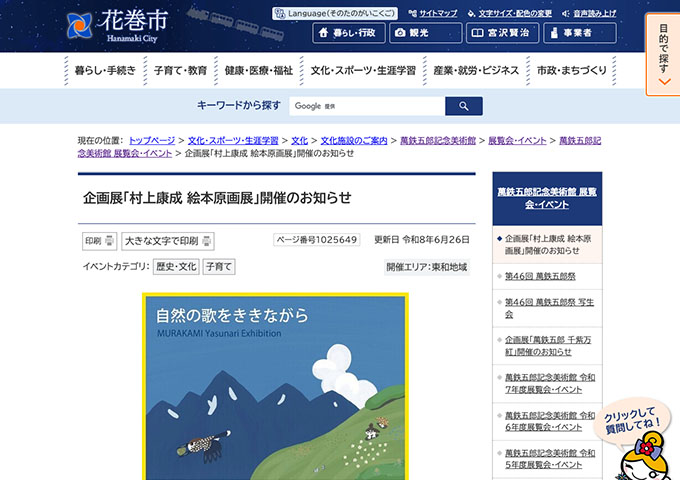The width and height of the screenshot is (680, 480).
Task: Open sidebar link 令和7年度展覧会・イベント
Action: (x=550, y=384)
